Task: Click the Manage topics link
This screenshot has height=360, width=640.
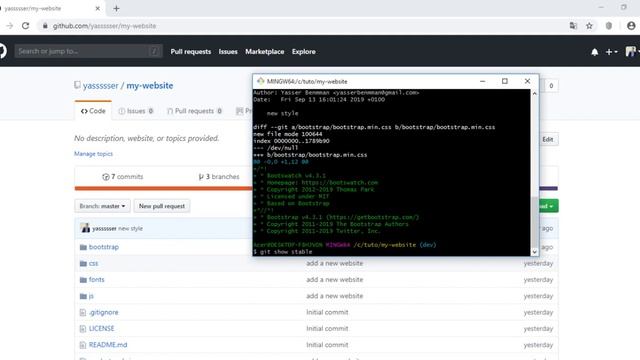Action: point(93,154)
